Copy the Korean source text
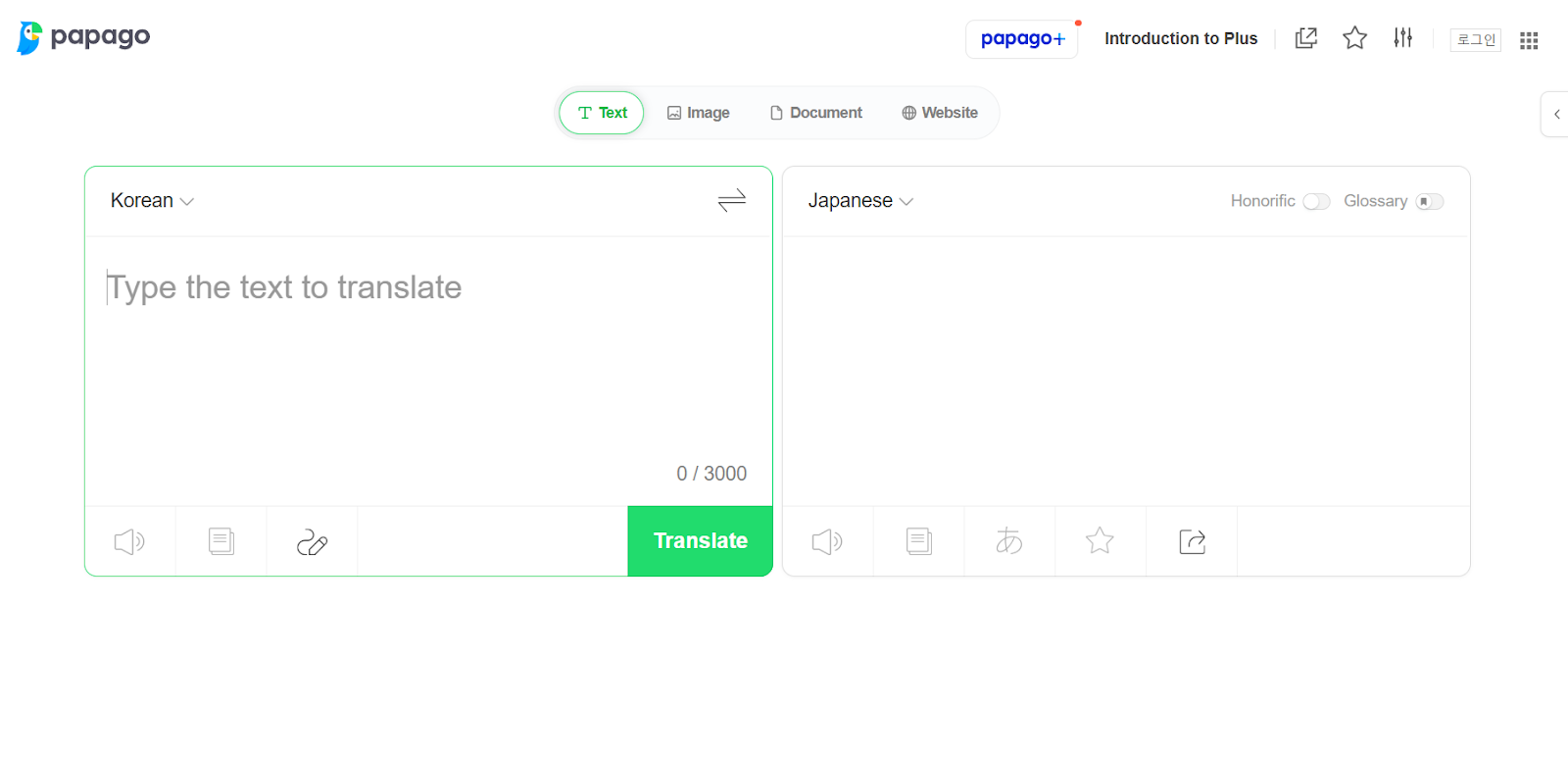Screen dimensions: 1568x758 tap(220, 540)
